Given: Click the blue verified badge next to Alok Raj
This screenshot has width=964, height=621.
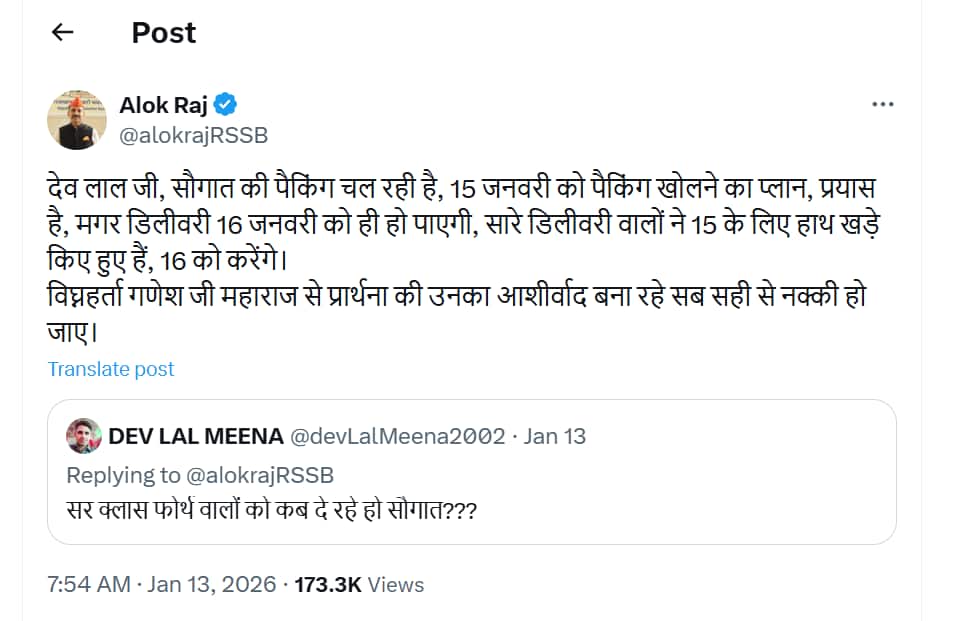Looking at the screenshot, I should 226,105.
